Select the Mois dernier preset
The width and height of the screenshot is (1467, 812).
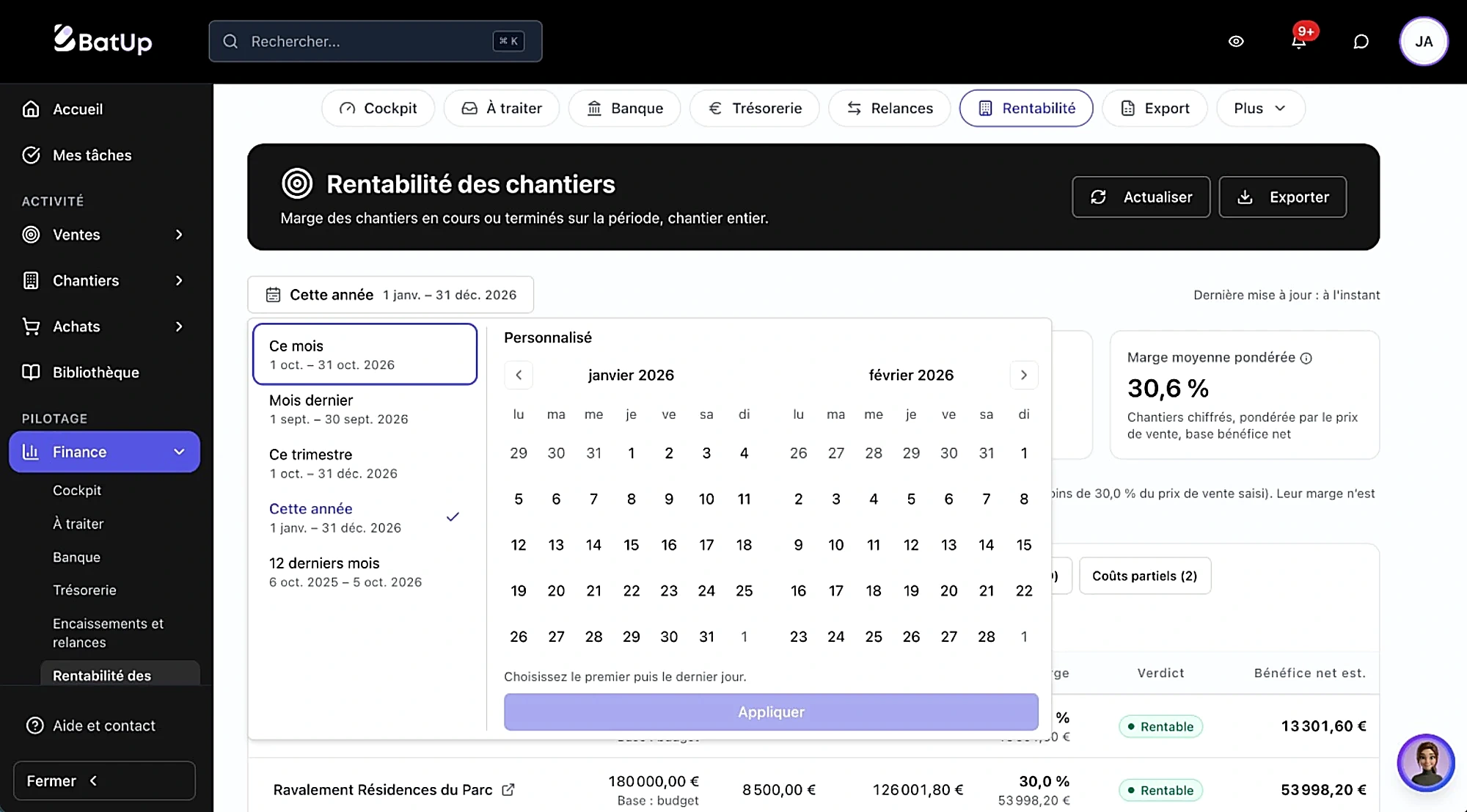tap(365, 409)
